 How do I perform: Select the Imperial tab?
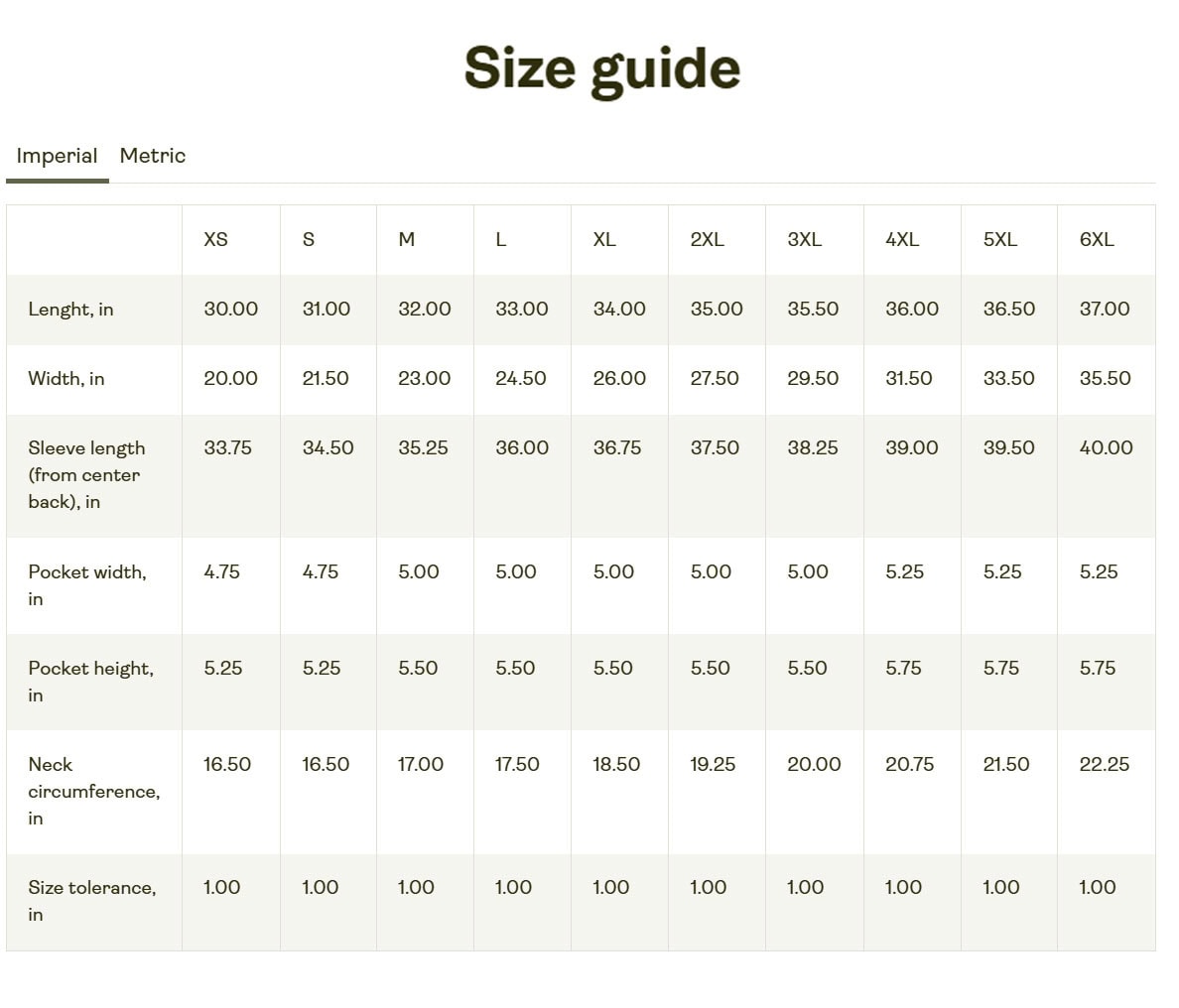point(57,156)
